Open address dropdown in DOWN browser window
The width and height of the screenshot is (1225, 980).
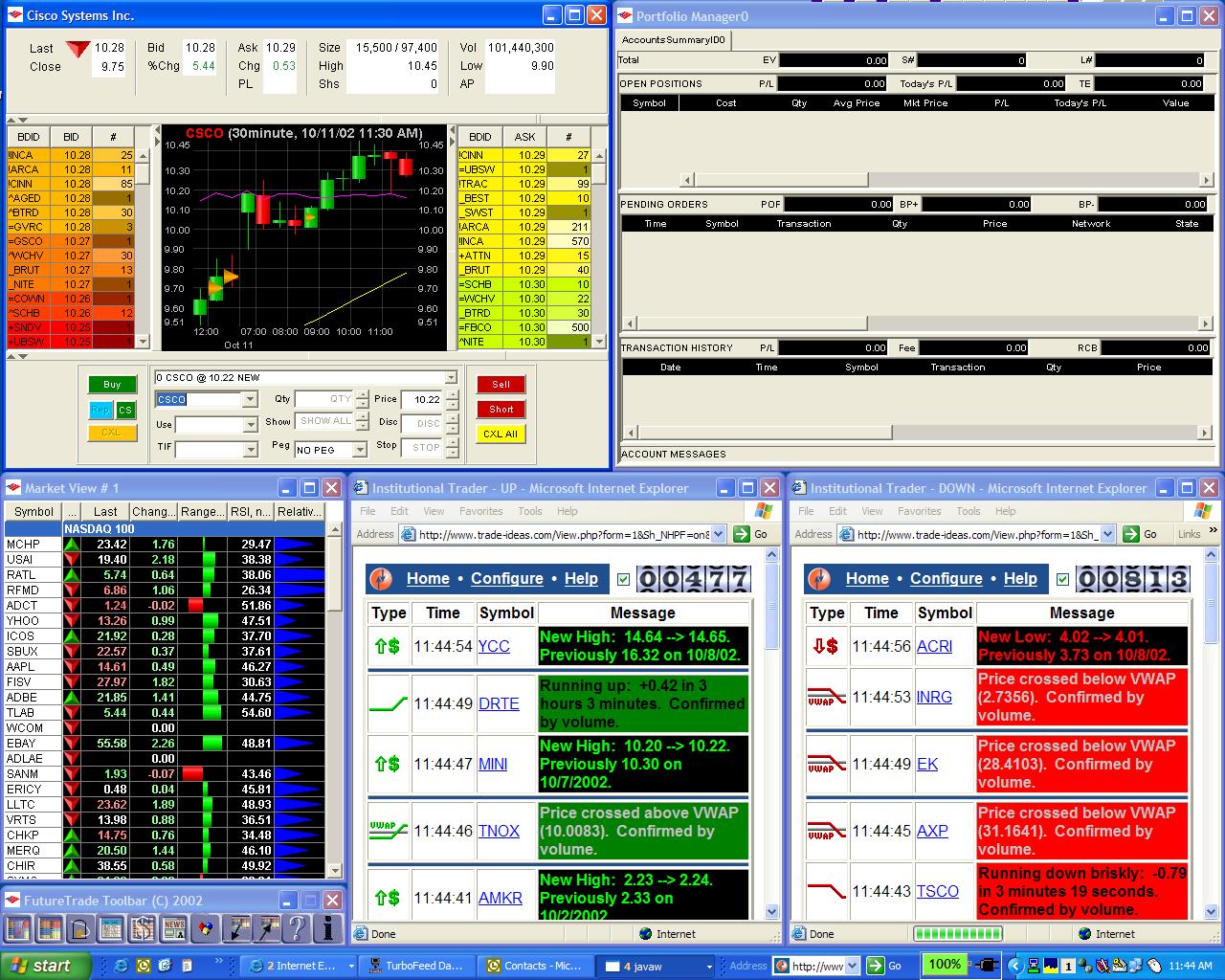coord(1107,534)
